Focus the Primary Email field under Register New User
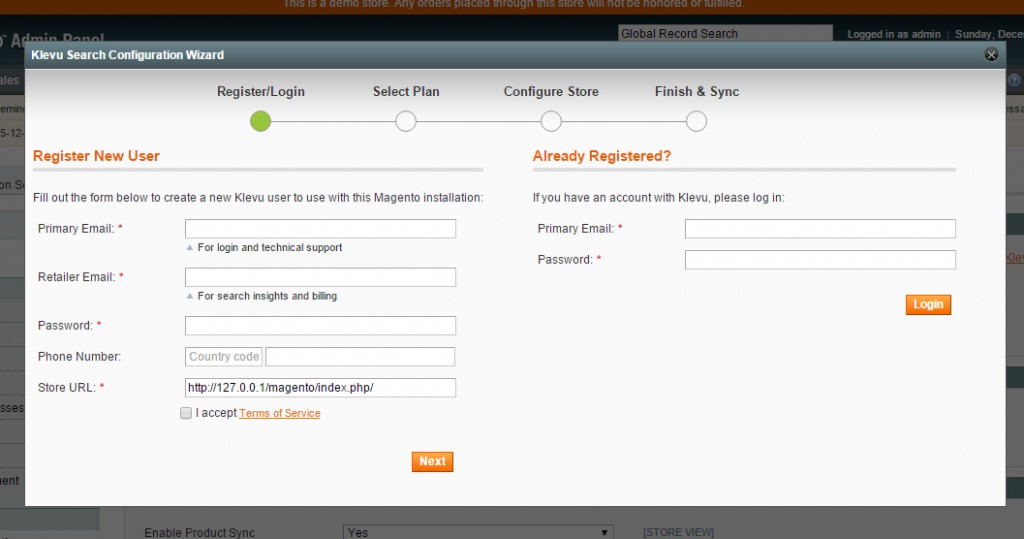The height and width of the screenshot is (539, 1024). [x=320, y=229]
